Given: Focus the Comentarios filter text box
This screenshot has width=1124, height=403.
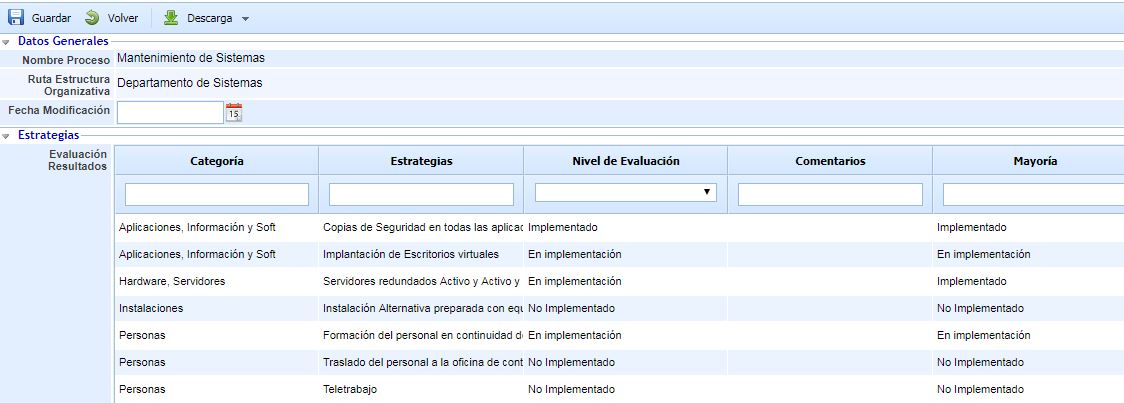Looking at the screenshot, I should tap(829, 194).
